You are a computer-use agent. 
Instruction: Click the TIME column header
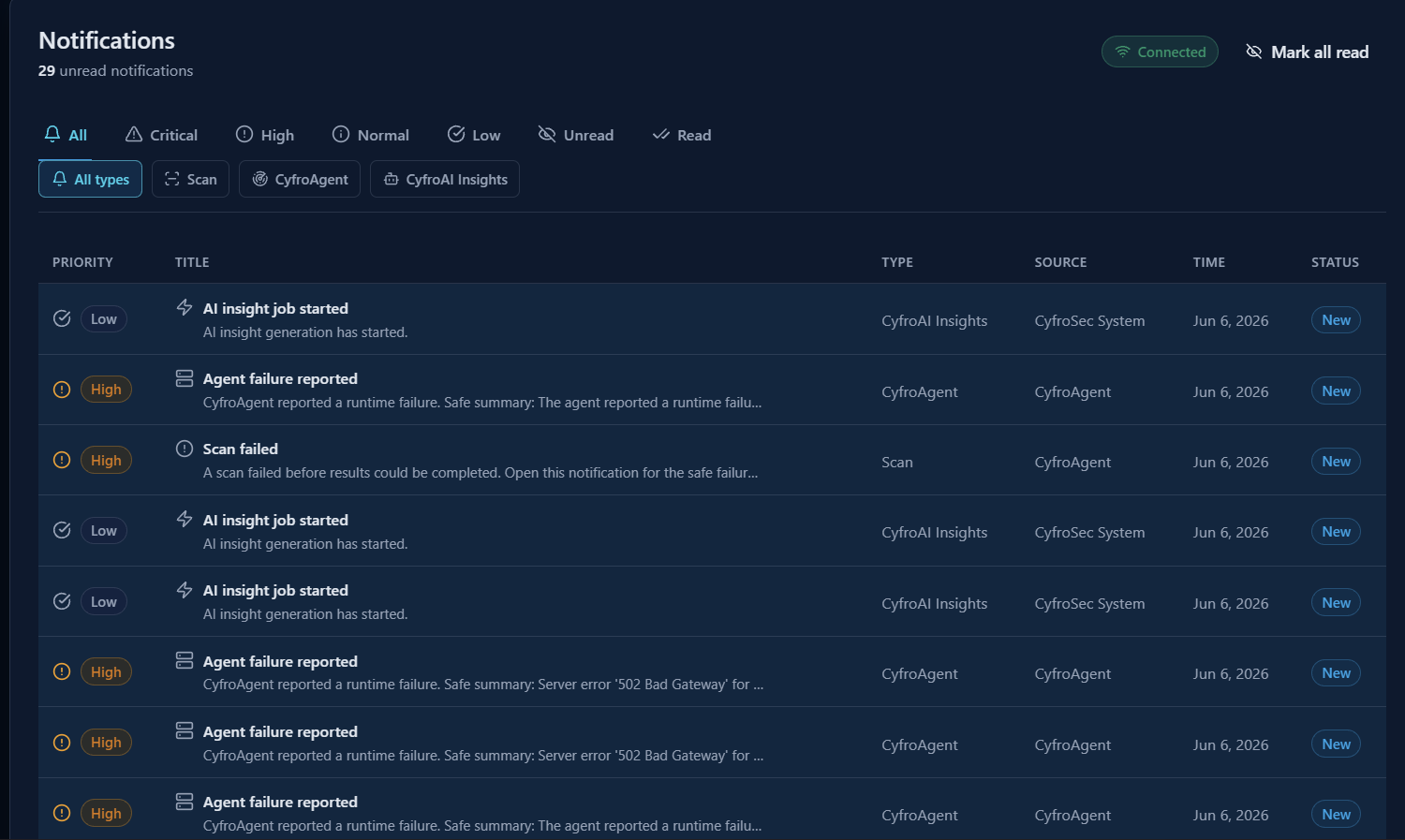pyautogui.click(x=1209, y=262)
